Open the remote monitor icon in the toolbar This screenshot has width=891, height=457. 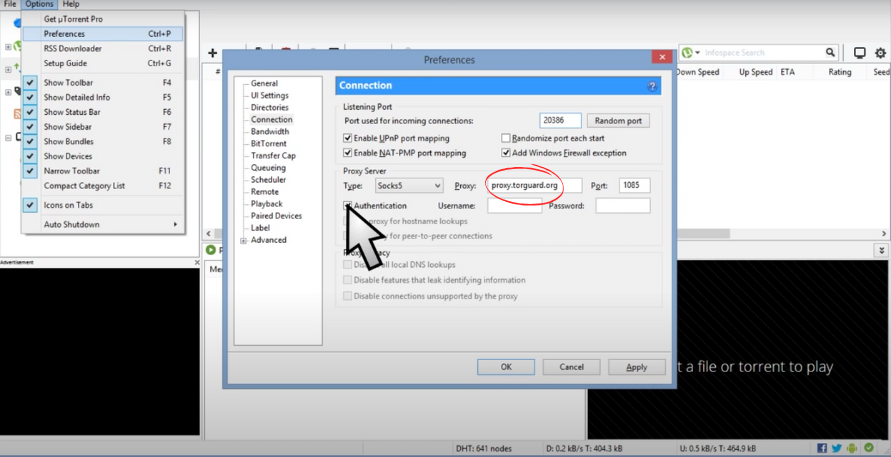point(860,53)
